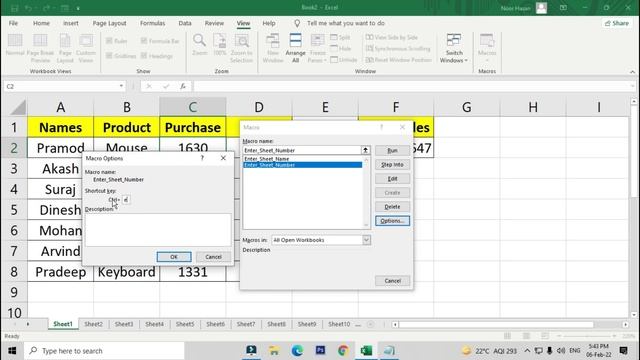Screen dimensions: 640x360
Task: Click Reset Window Position
Action: 398,60
